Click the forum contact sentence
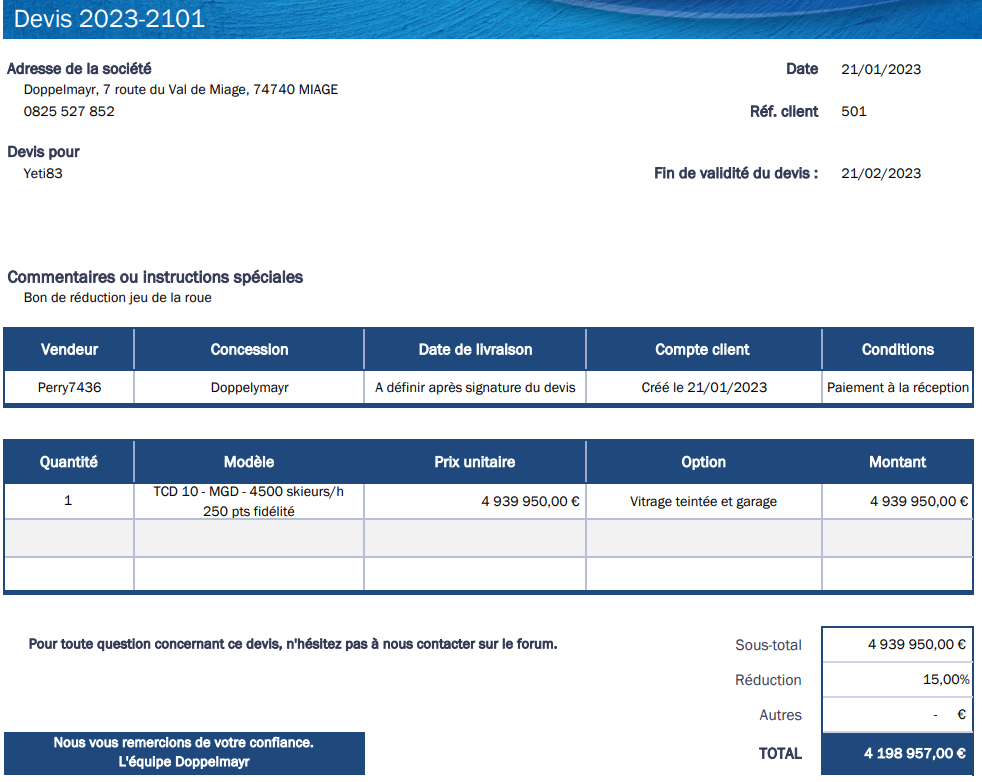 [x=293, y=644]
